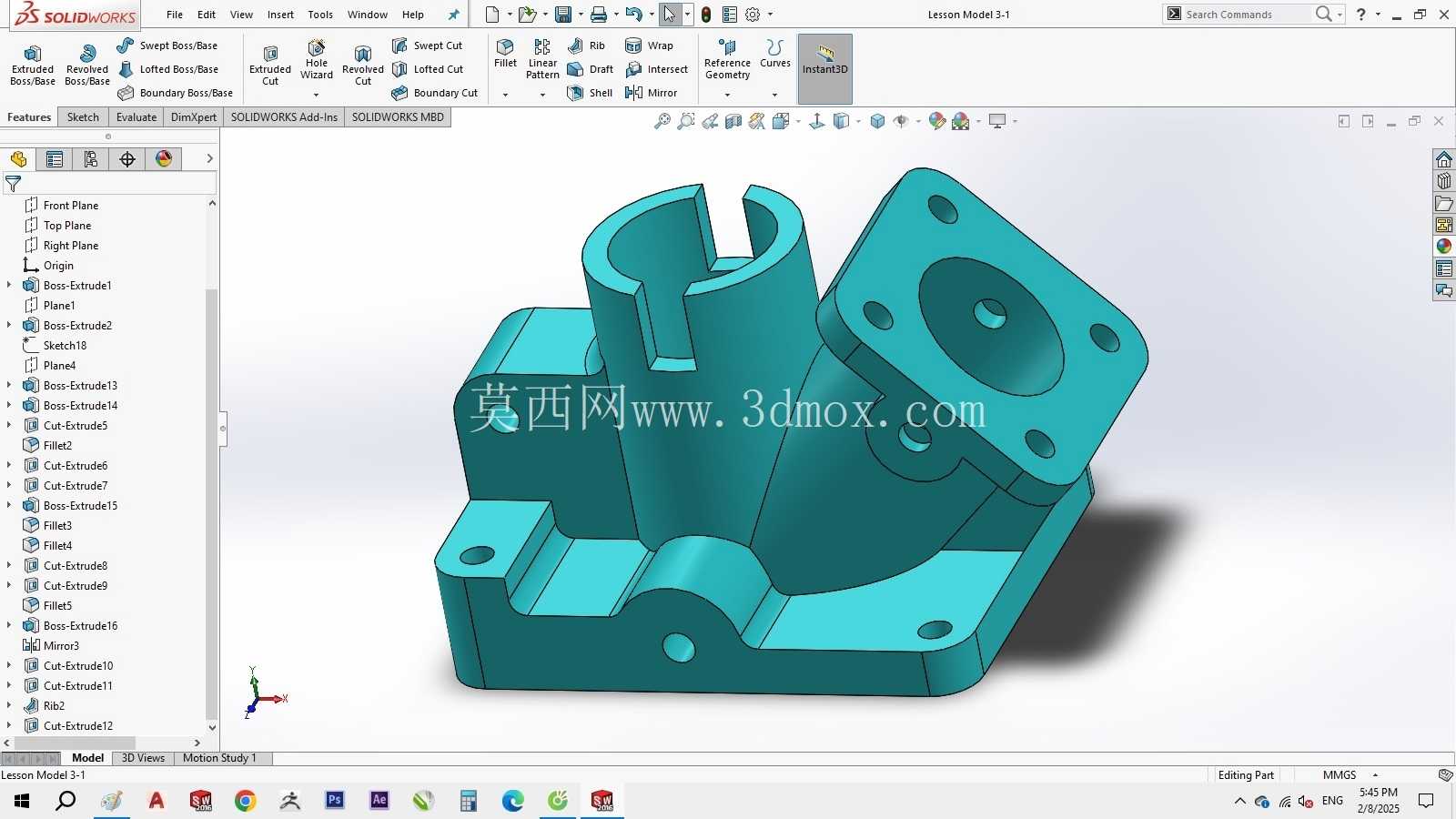Click the Shell feature tool
The height and width of the screenshot is (819, 1456).
tap(590, 93)
